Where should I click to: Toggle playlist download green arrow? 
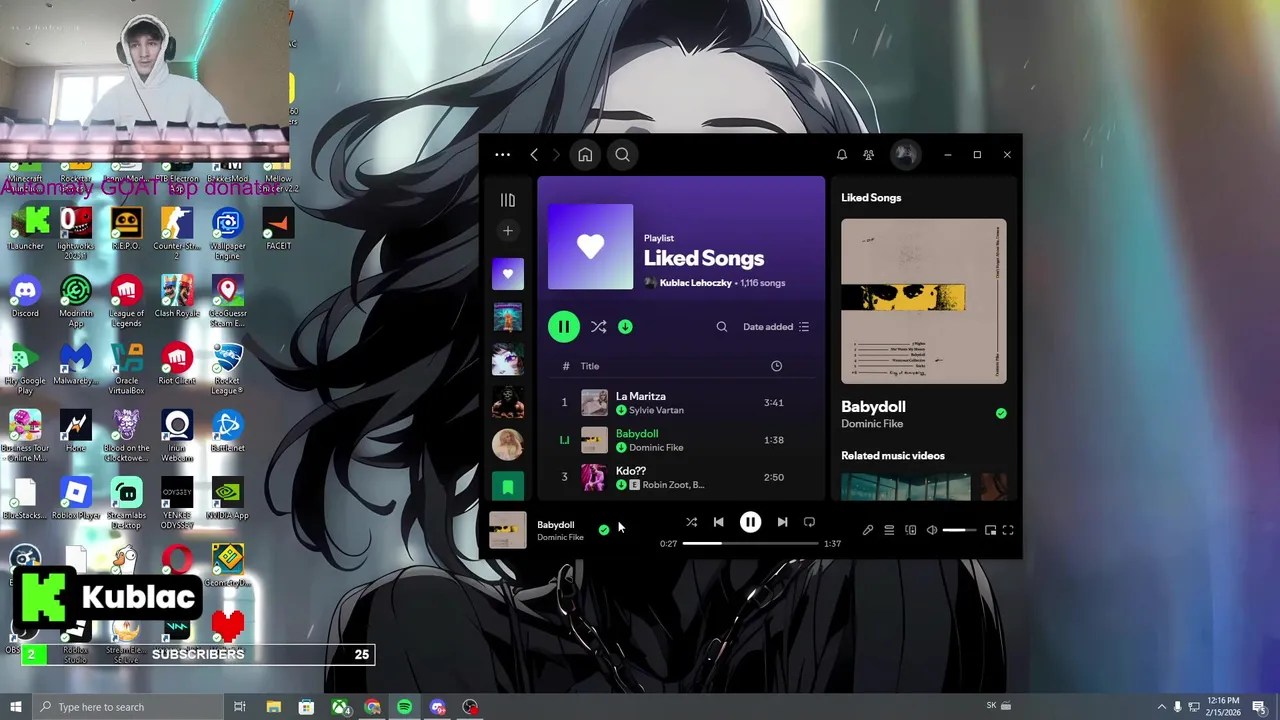pyautogui.click(x=625, y=327)
